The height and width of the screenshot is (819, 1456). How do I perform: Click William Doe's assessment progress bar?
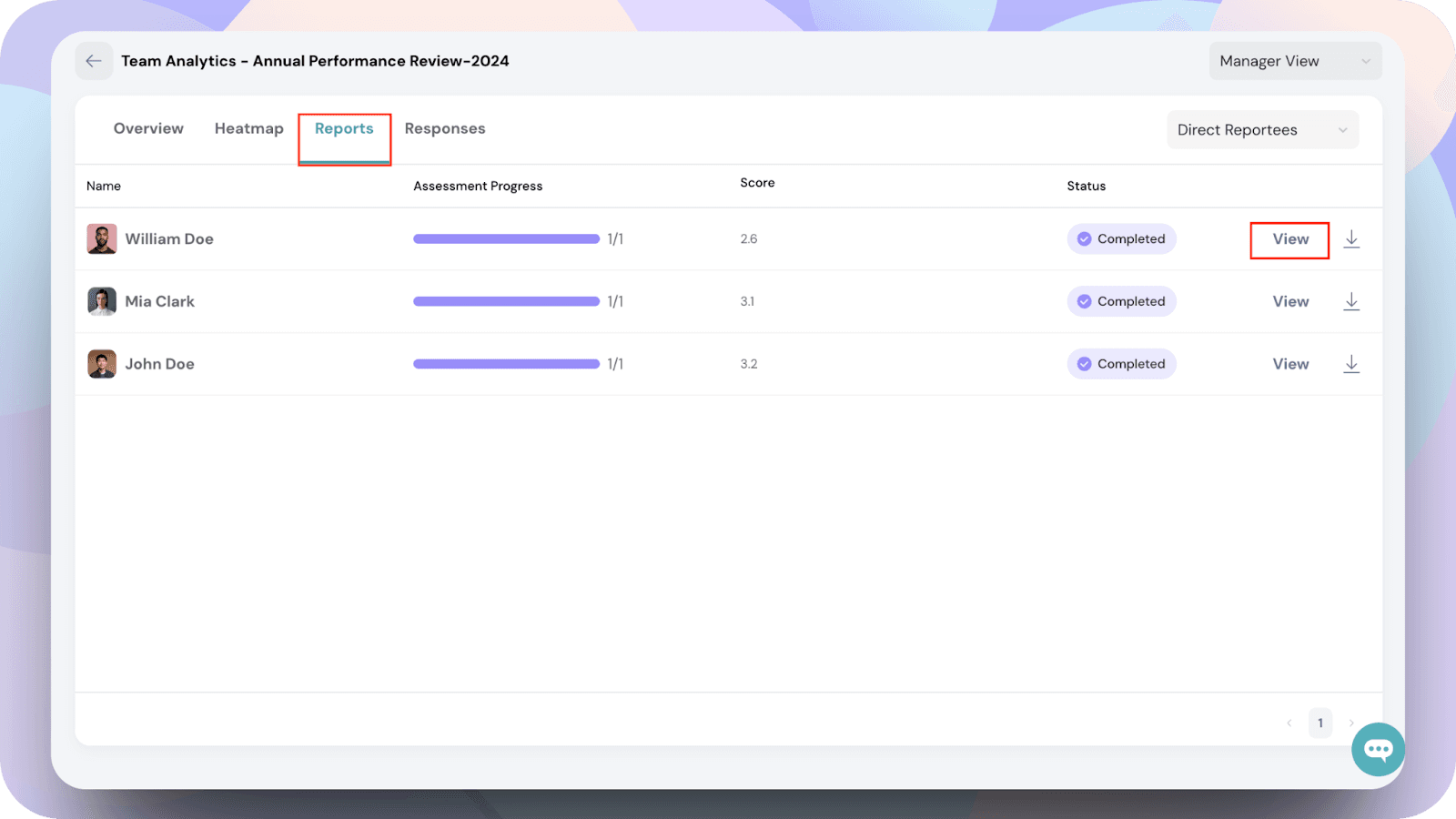(x=506, y=239)
